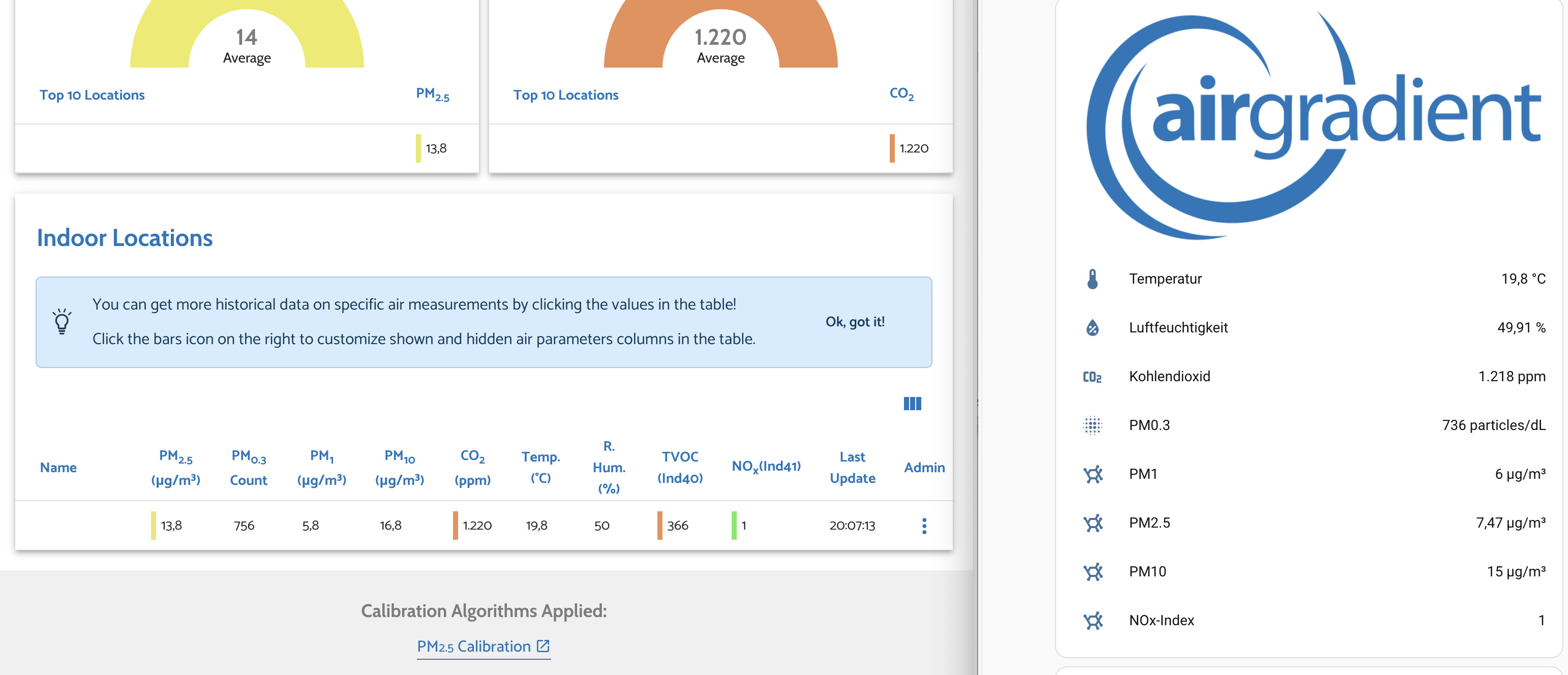Click the 1.220 CO2 value in the table
This screenshot has height=675, width=1568.
476,525
